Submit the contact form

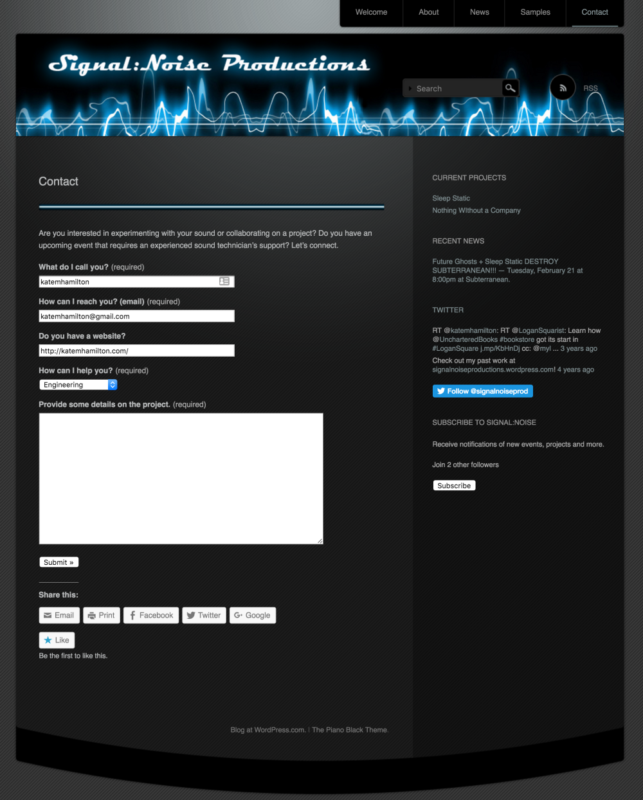[x=58, y=562]
